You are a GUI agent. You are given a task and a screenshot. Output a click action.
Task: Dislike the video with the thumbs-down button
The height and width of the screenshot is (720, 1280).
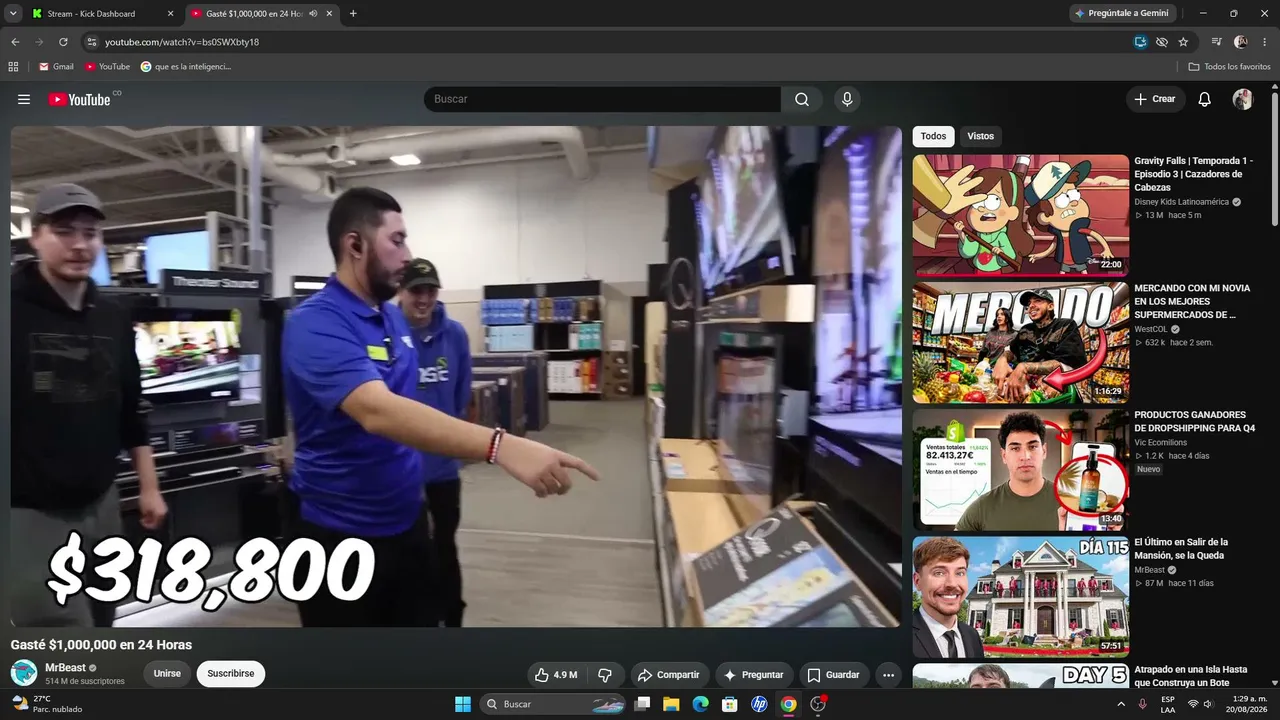[x=605, y=675]
